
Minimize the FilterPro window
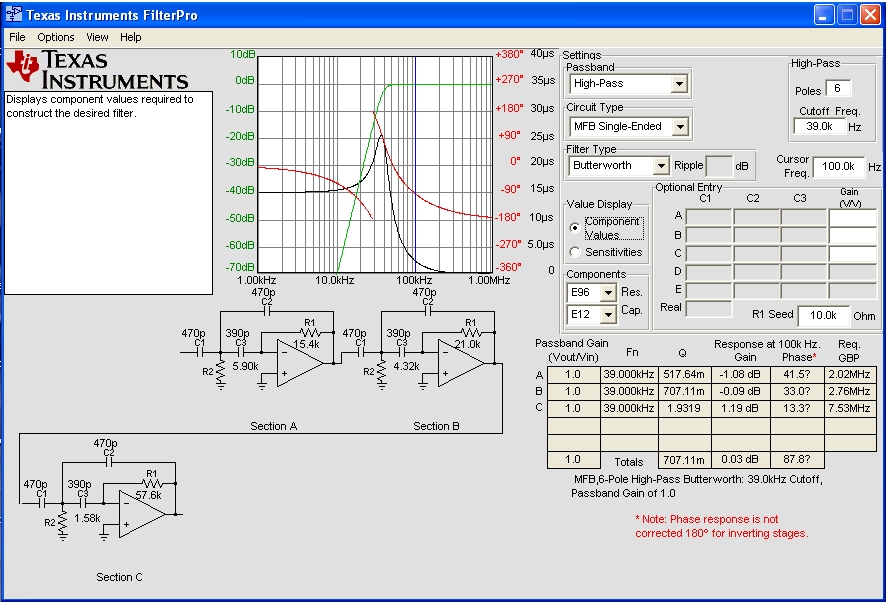point(824,15)
